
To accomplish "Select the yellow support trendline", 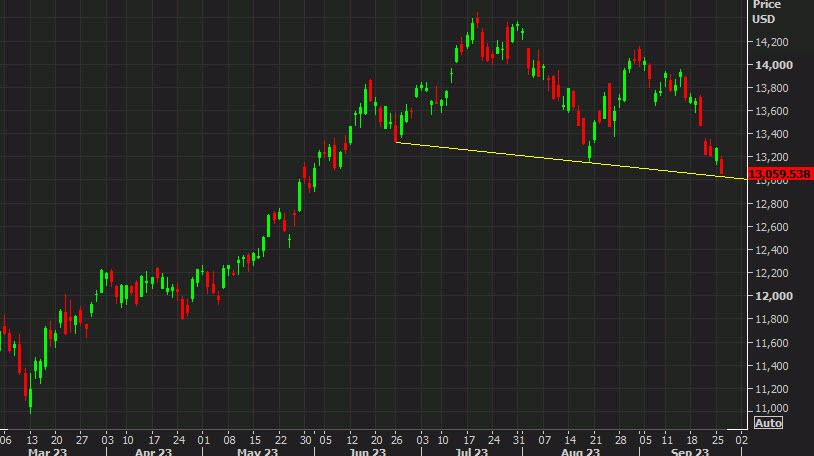I will 571,160.
